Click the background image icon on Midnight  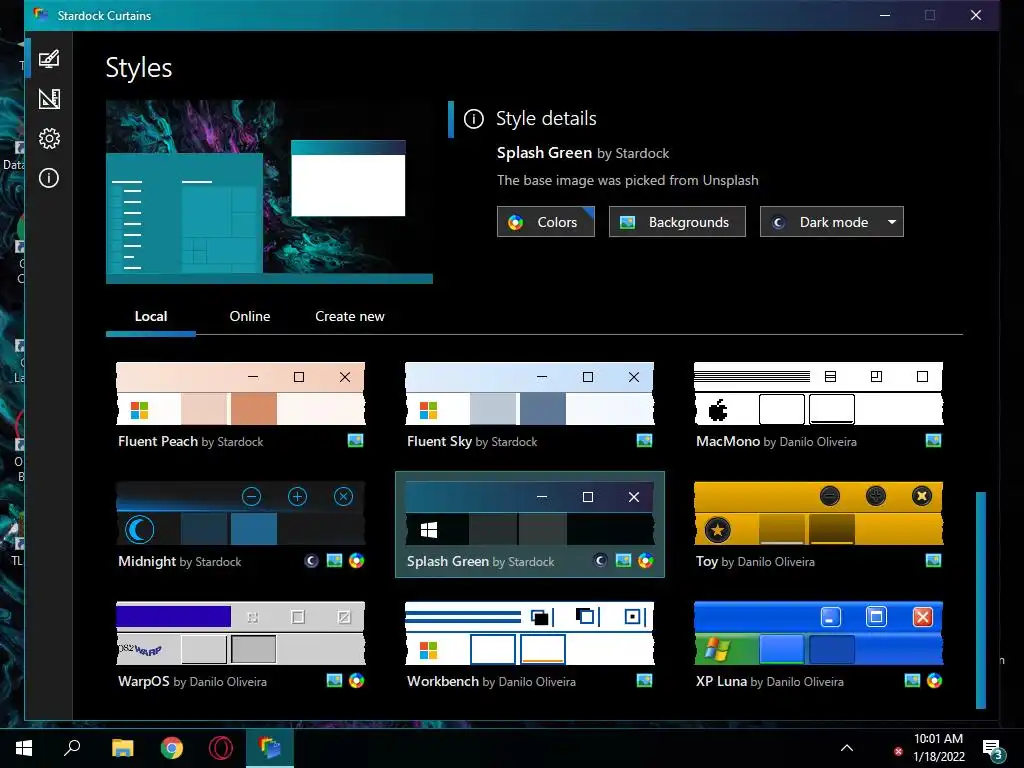334,561
